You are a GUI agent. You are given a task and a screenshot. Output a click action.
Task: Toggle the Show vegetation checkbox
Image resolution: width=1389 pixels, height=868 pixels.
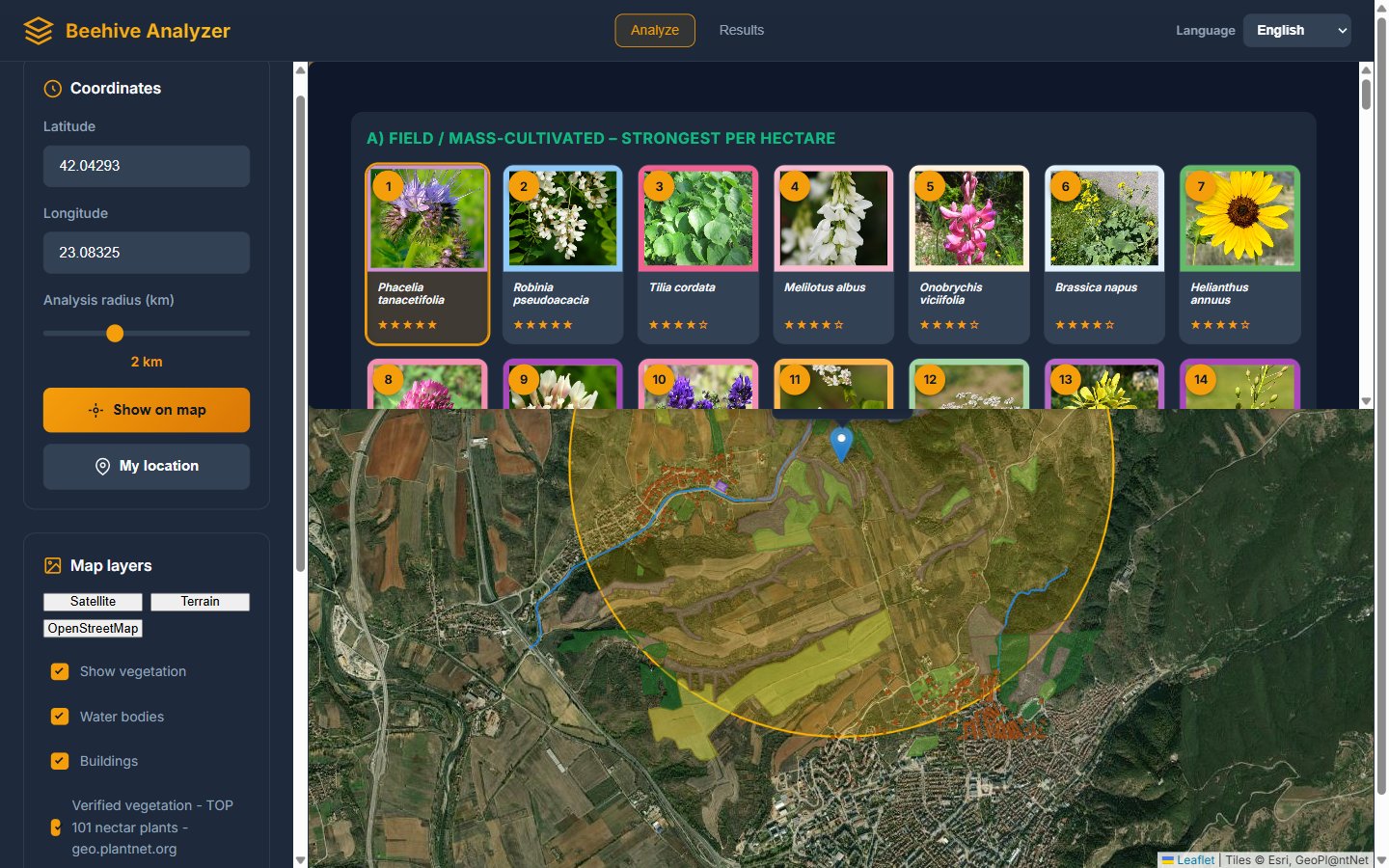click(60, 671)
